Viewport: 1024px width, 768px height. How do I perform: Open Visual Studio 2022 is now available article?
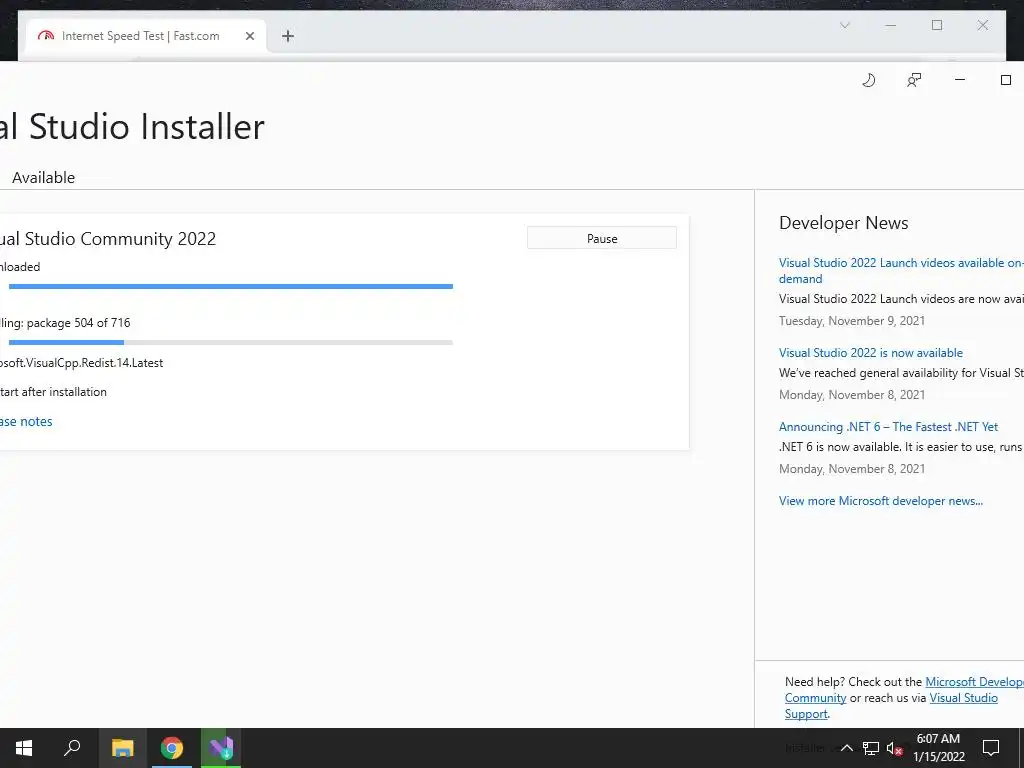(871, 353)
